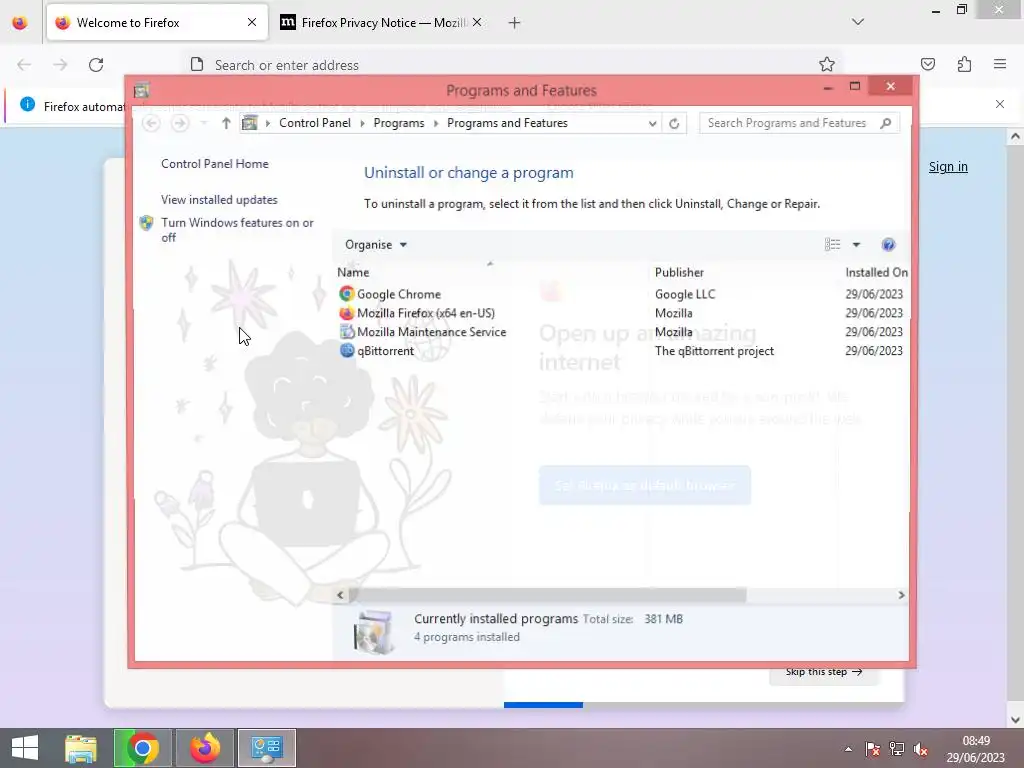This screenshot has width=1024, height=768.
Task: Open the Windows Start button
Action: [25, 748]
